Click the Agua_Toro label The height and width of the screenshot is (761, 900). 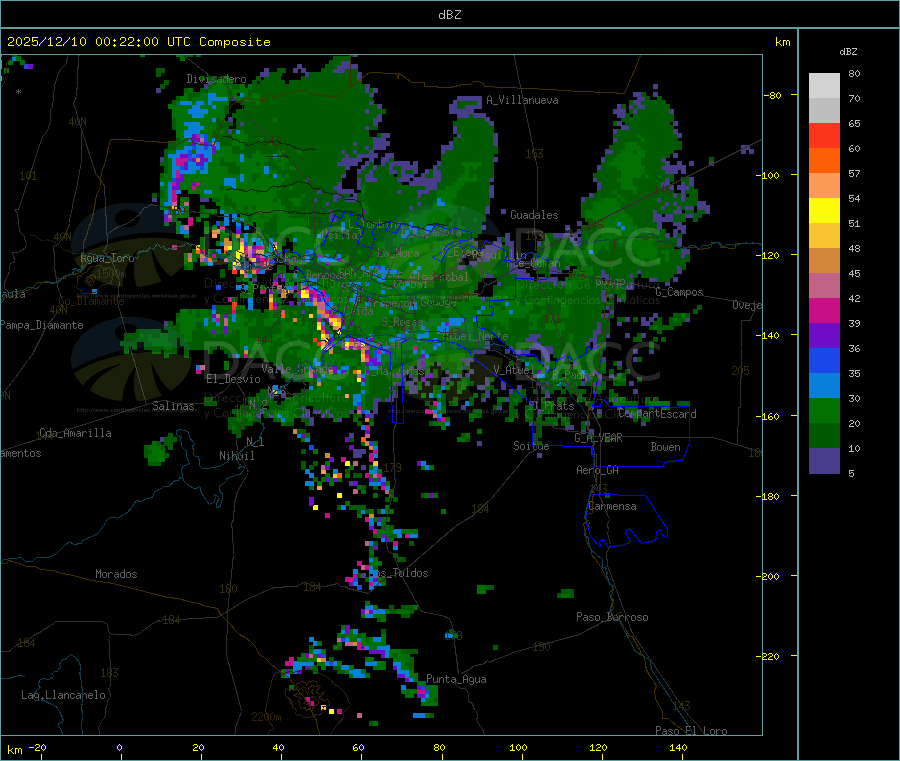click(107, 258)
